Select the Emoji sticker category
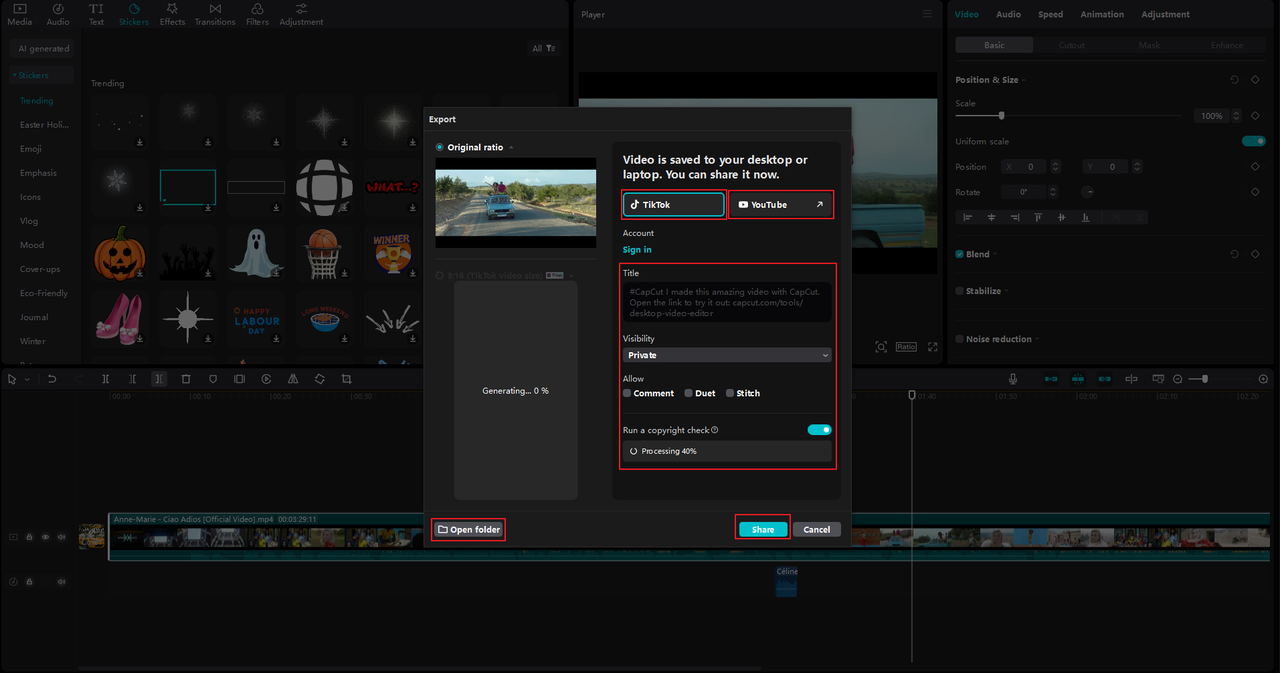The image size is (1280, 673). click(31, 149)
